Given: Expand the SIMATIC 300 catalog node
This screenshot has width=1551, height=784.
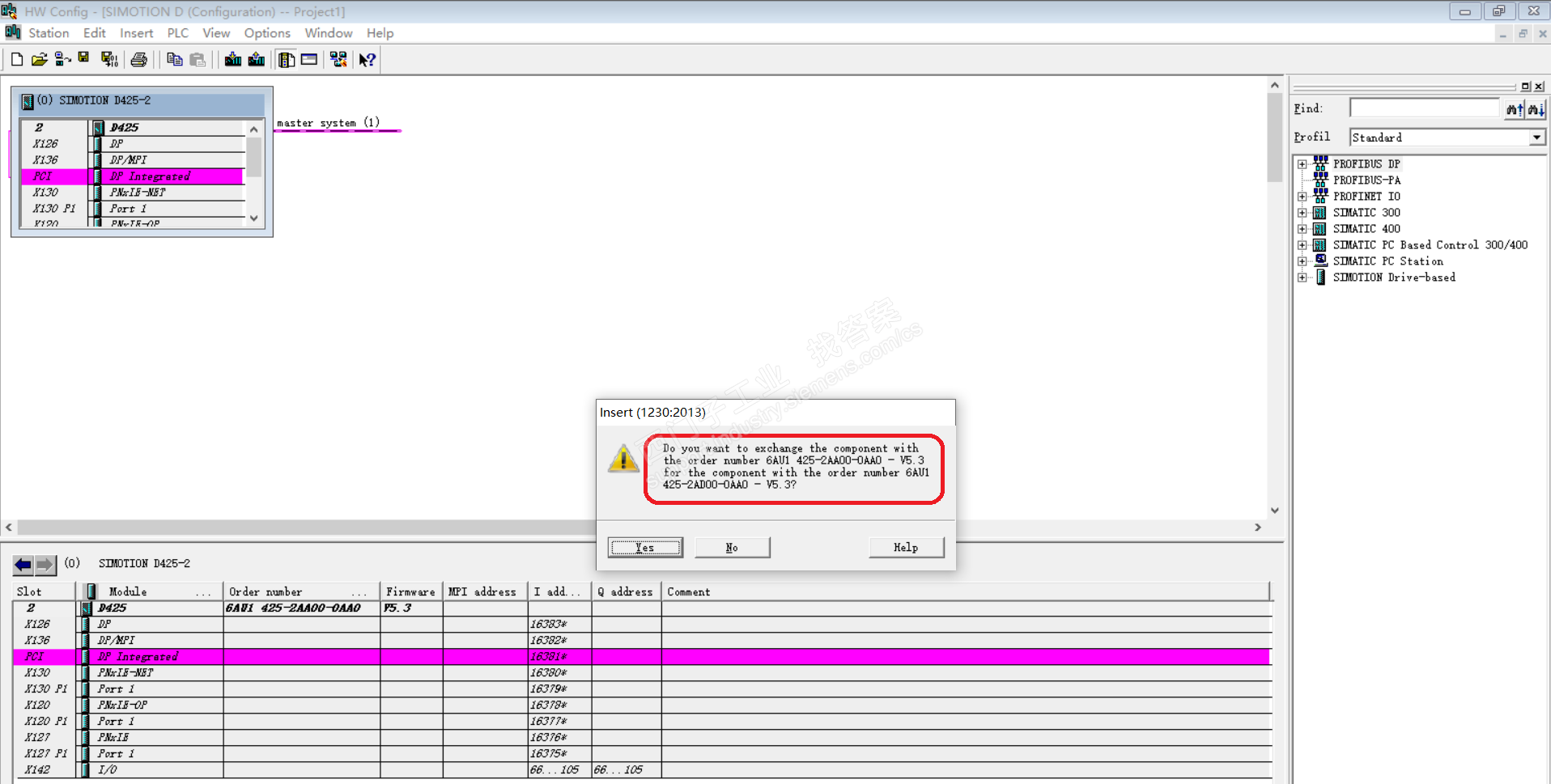Looking at the screenshot, I should [1302, 213].
